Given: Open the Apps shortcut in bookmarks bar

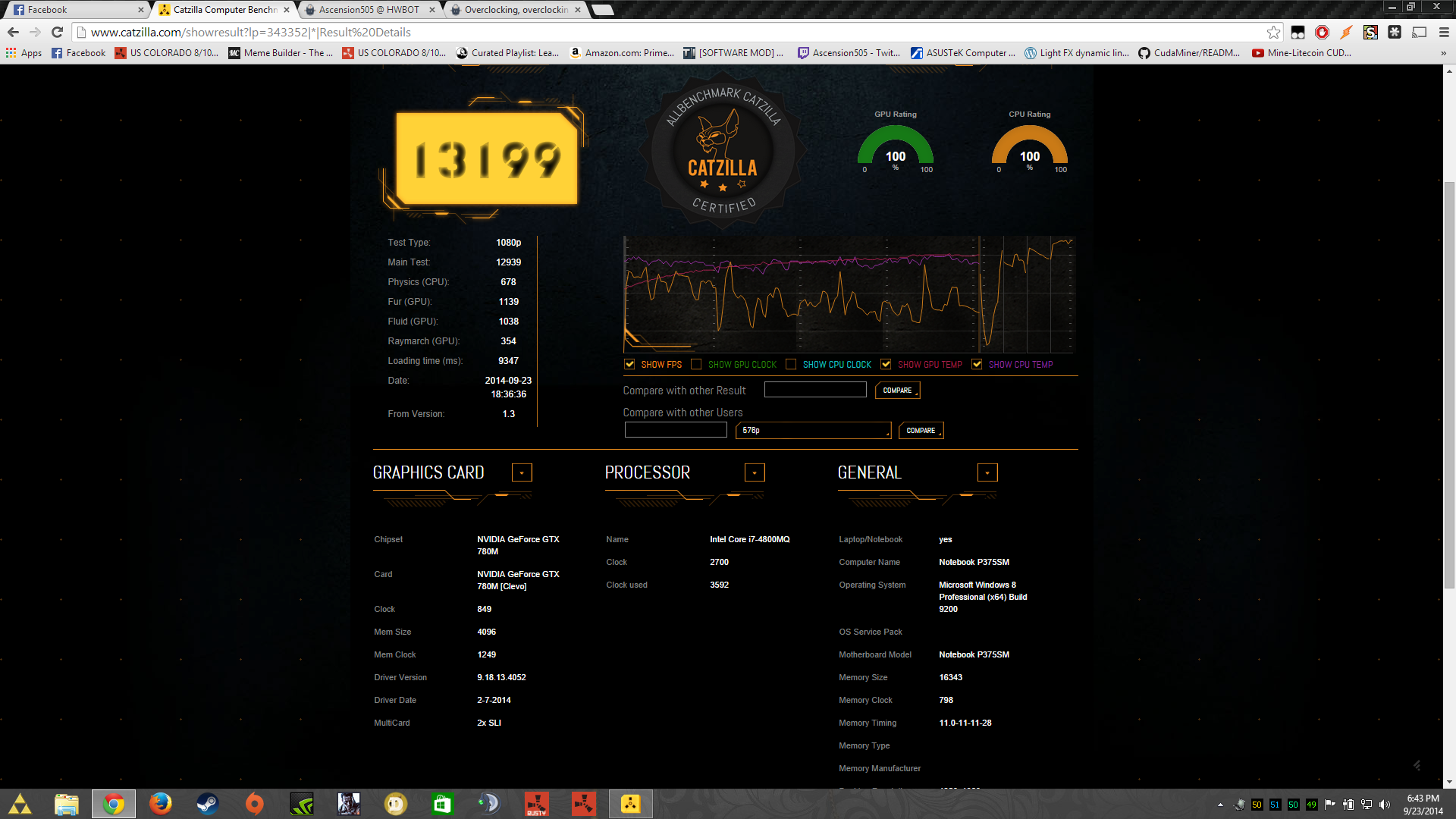Looking at the screenshot, I should [x=24, y=52].
